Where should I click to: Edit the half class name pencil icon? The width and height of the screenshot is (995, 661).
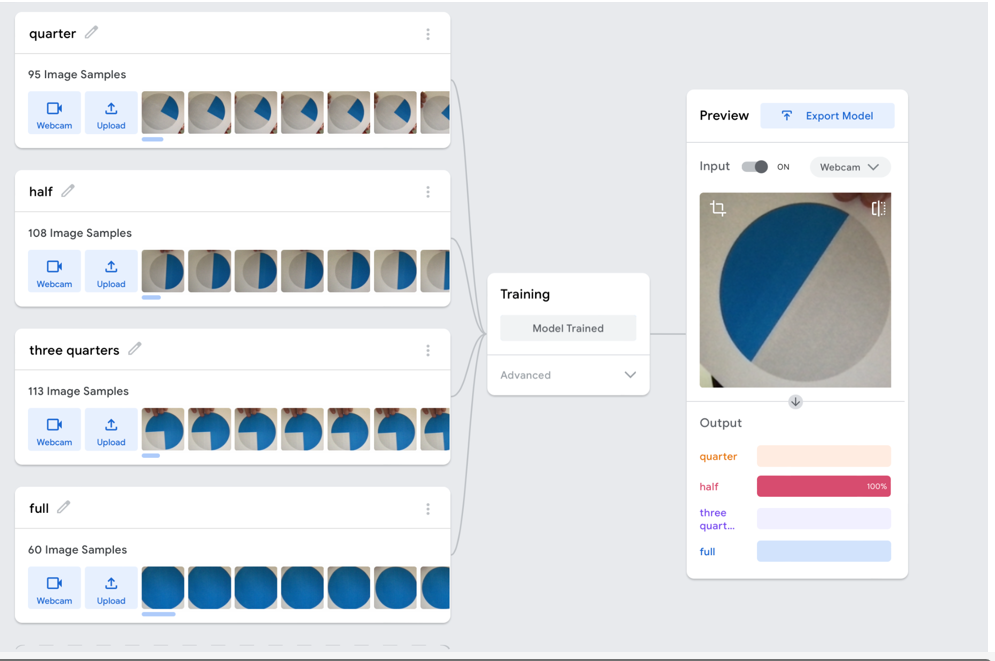click(68, 191)
